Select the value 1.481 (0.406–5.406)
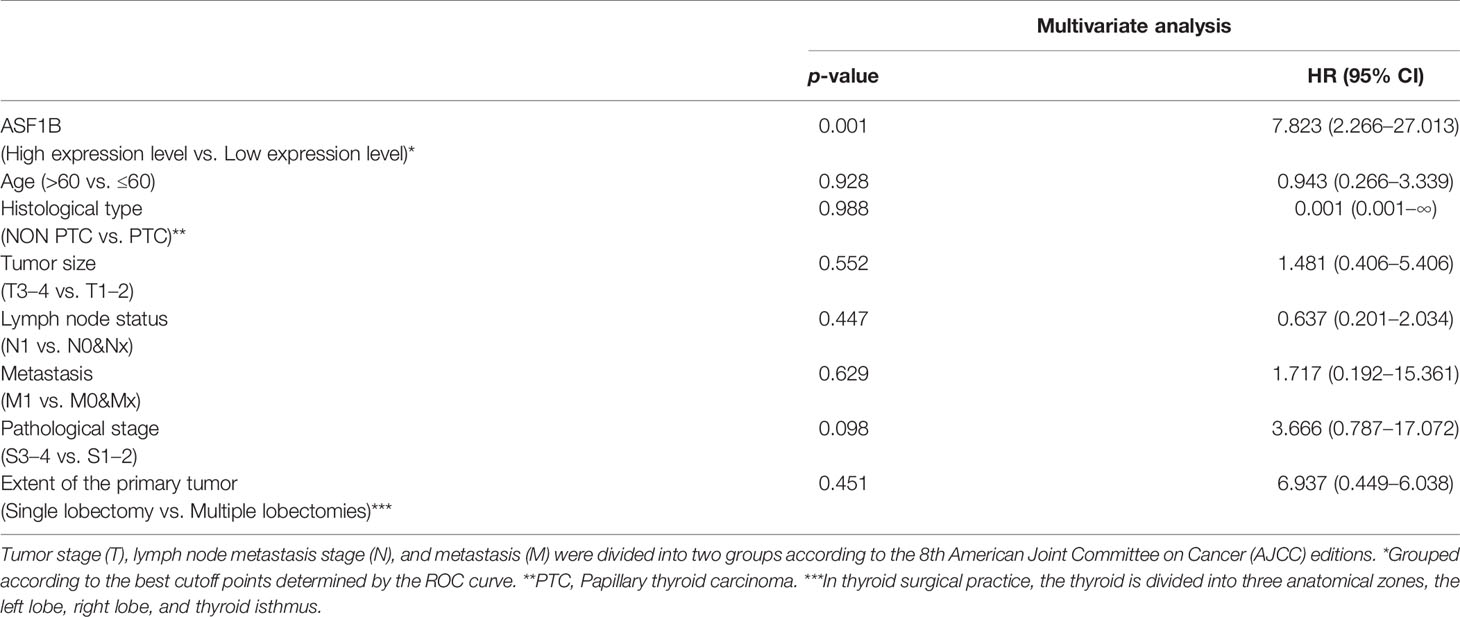1460x617 pixels. [1376, 262]
